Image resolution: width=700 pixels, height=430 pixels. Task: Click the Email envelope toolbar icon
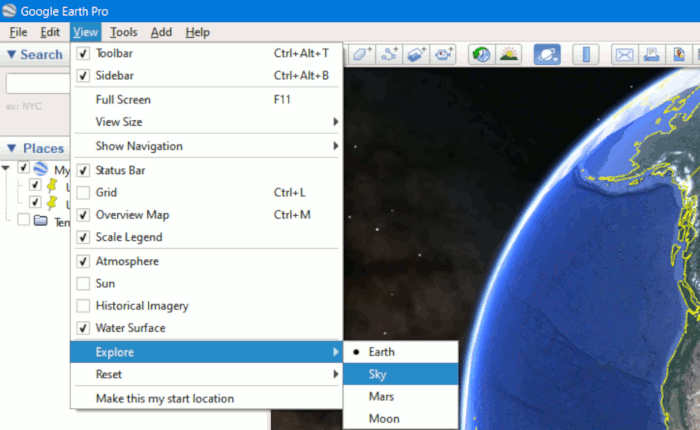click(624, 54)
